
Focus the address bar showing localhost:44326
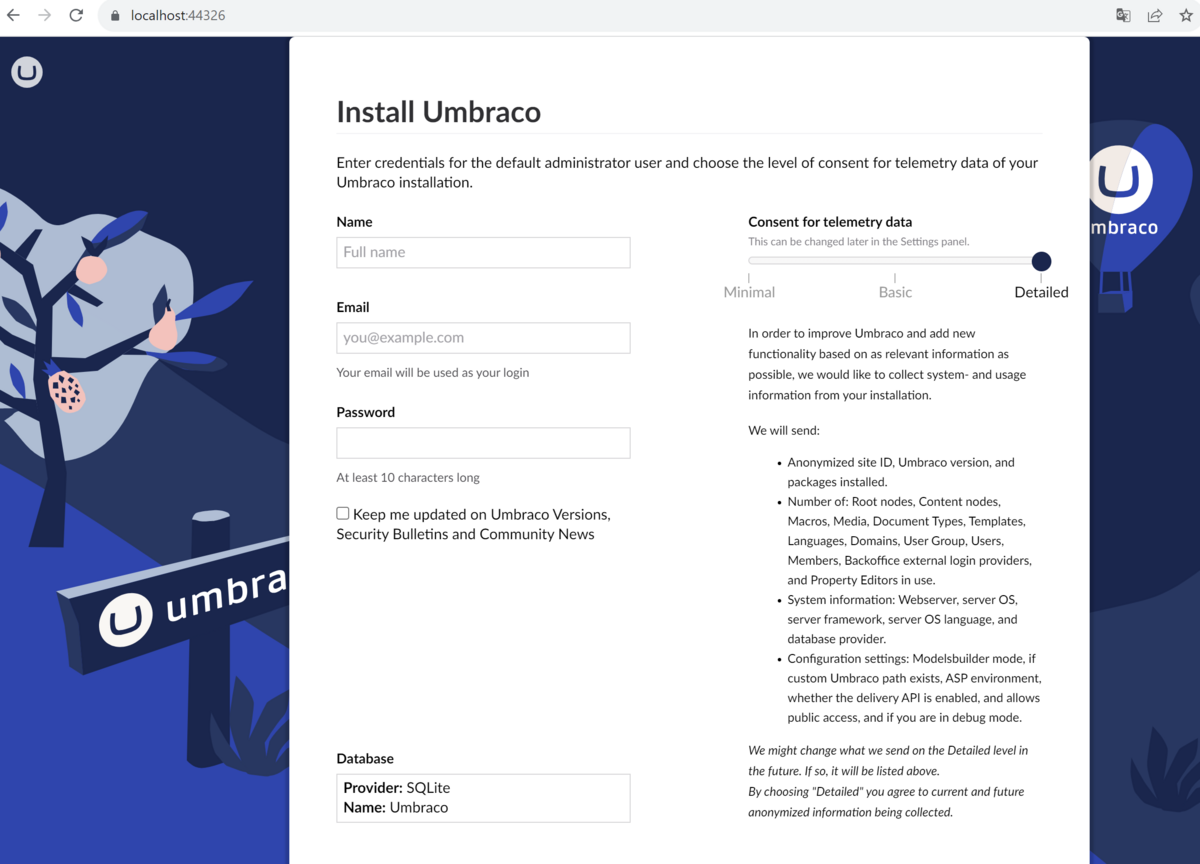[x=600, y=16]
